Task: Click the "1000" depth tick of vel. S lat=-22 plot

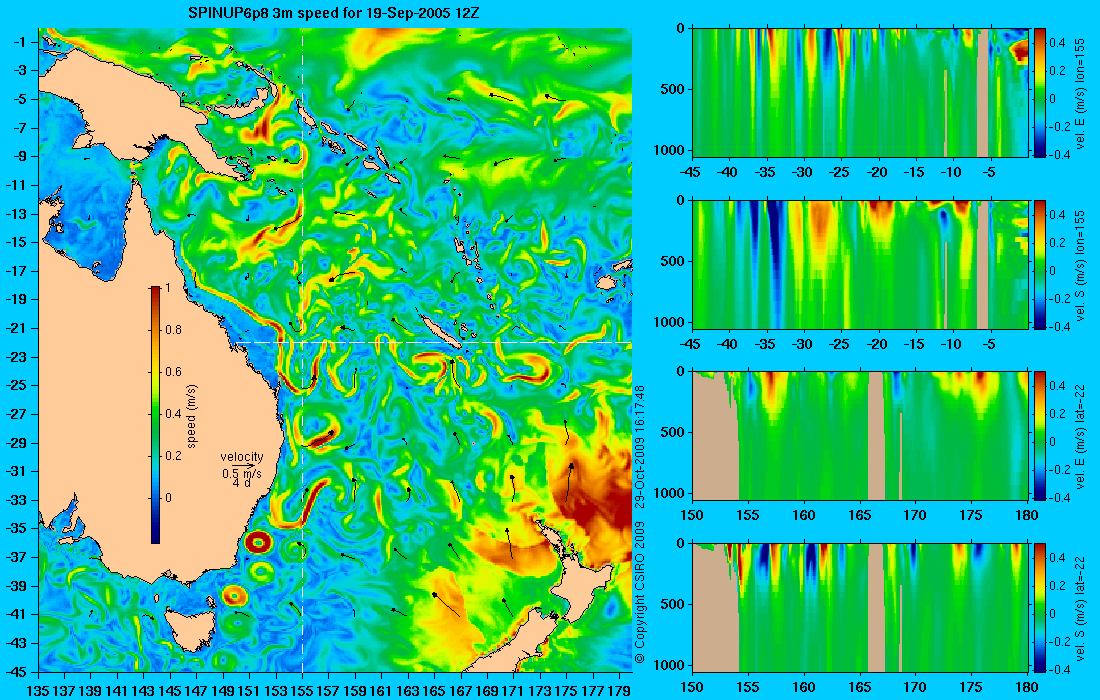Action: (x=670, y=665)
